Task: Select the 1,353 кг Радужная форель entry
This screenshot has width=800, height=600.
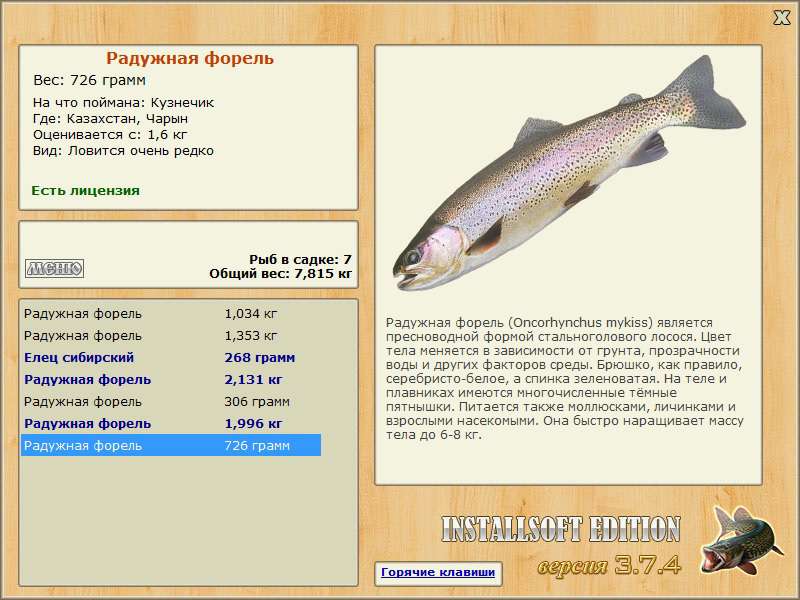Action: 170,336
